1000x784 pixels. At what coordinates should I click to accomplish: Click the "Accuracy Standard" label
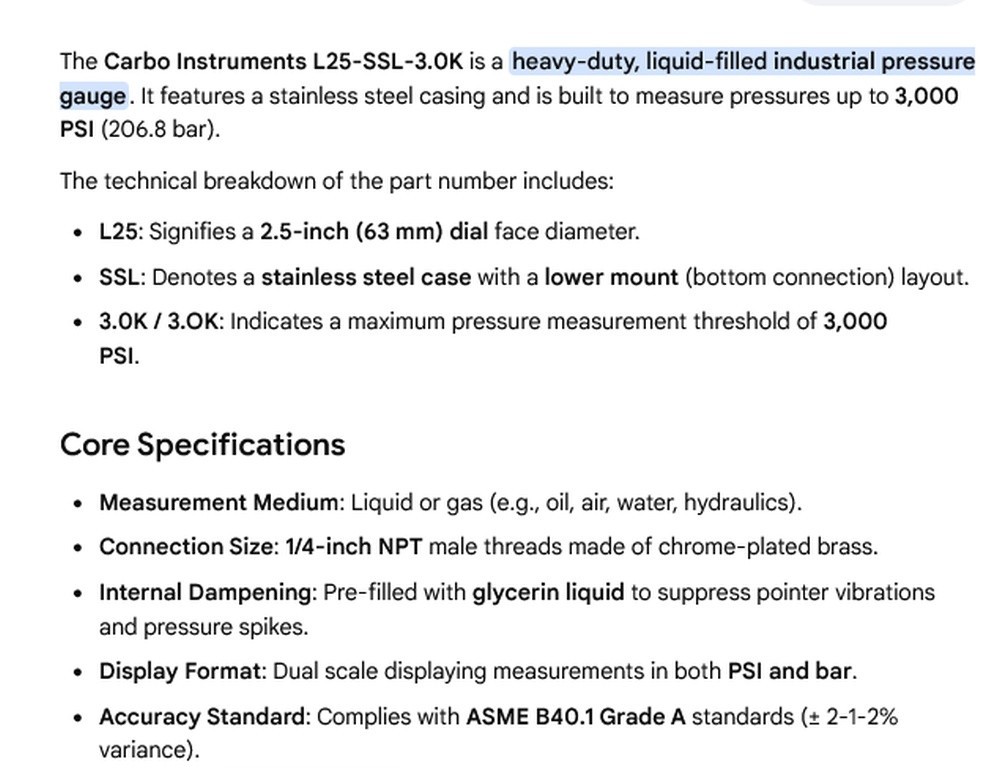click(202, 716)
